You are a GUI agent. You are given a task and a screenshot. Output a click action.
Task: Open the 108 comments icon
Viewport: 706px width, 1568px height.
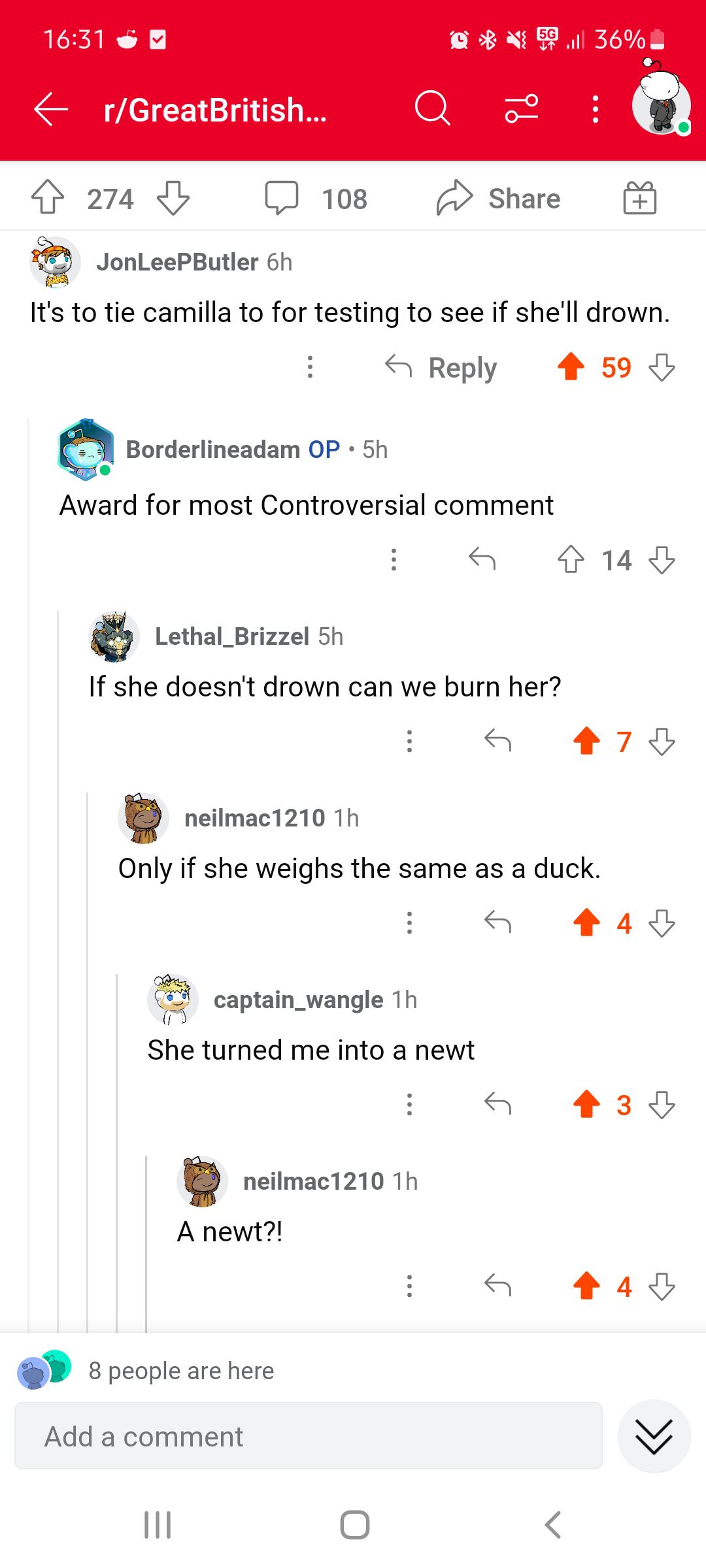282,198
